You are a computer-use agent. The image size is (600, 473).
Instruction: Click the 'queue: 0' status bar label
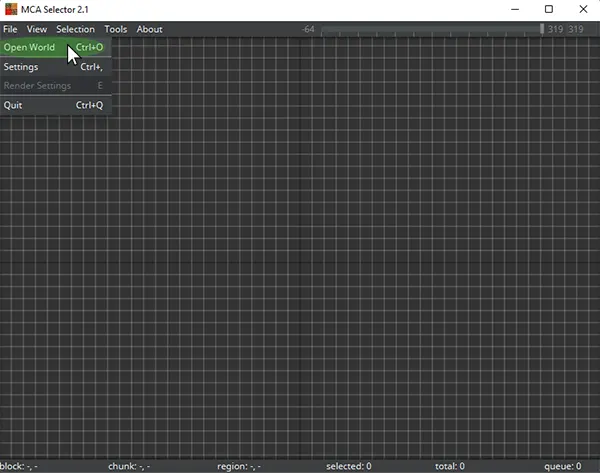pos(562,466)
